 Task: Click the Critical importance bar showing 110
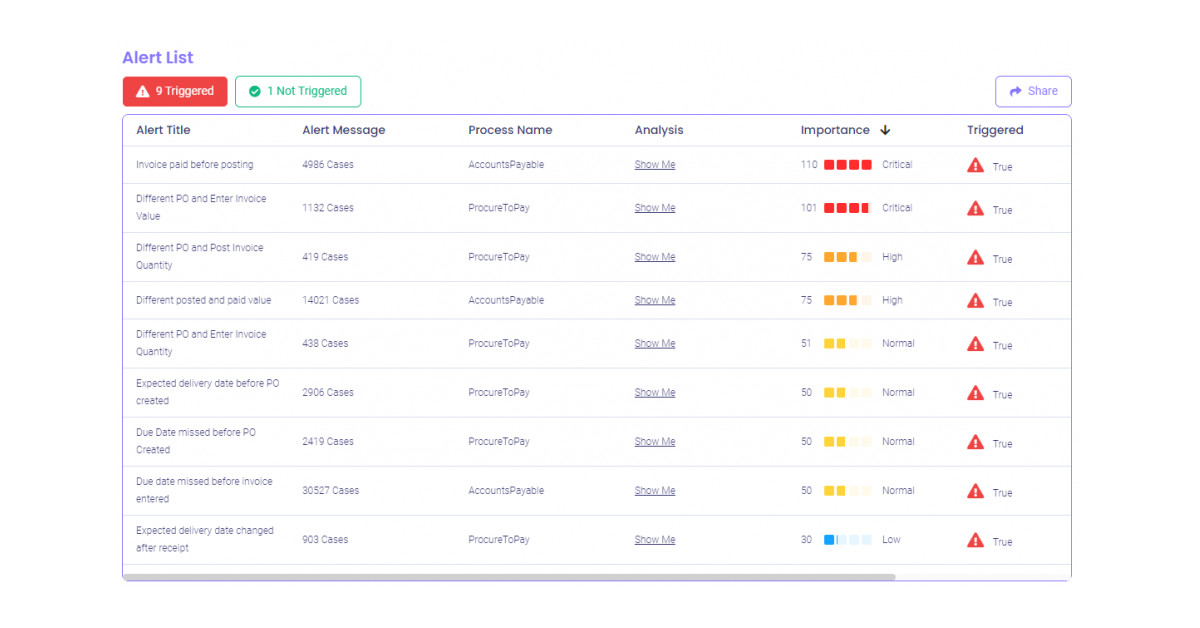pos(849,164)
